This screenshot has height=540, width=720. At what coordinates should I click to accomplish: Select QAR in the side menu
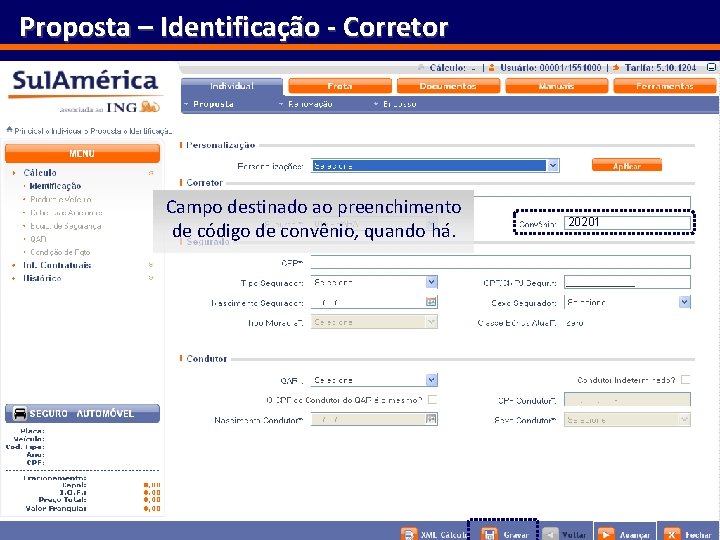(38, 239)
